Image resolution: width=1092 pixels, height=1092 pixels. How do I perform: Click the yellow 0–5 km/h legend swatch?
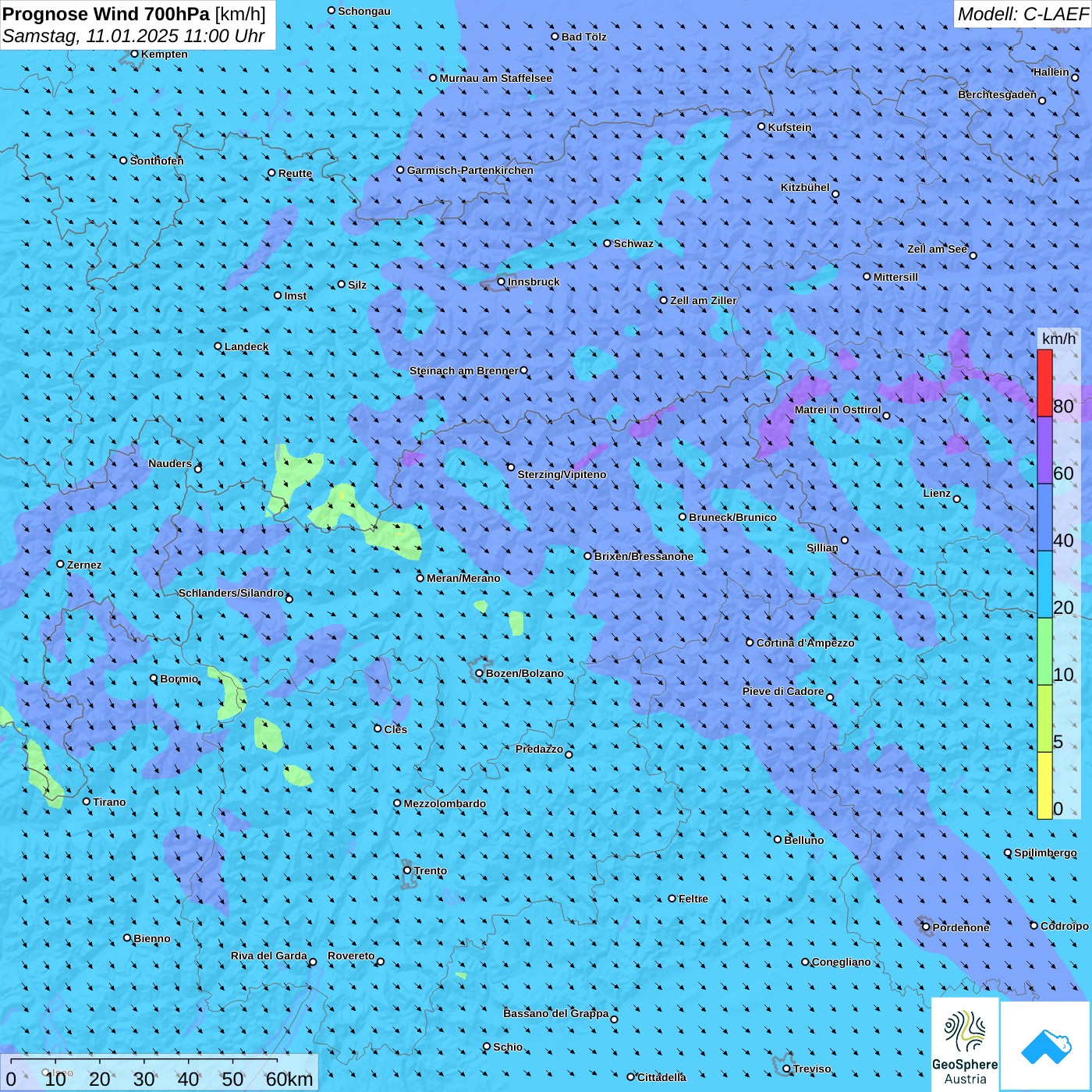click(x=1044, y=785)
